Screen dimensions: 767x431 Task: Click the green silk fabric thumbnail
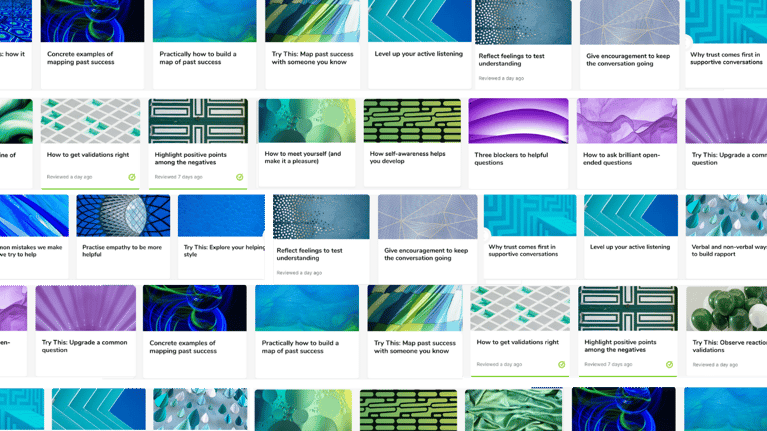click(x=513, y=410)
